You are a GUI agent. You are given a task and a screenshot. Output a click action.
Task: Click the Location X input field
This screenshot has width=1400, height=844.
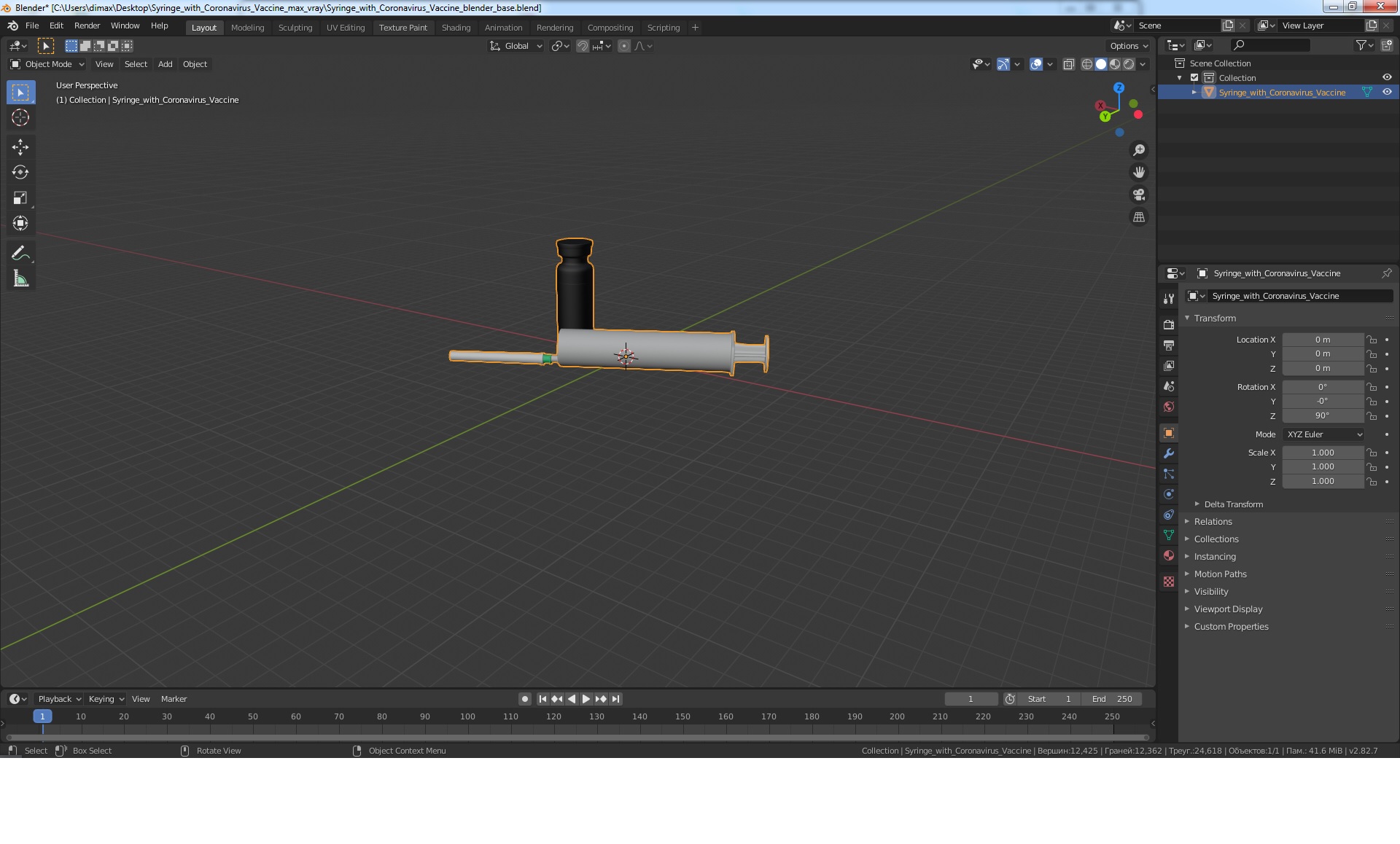[1322, 339]
